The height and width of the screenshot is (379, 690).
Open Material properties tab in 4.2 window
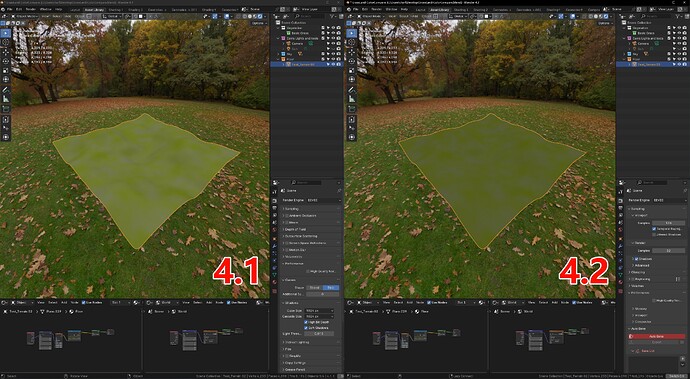(x=620, y=282)
